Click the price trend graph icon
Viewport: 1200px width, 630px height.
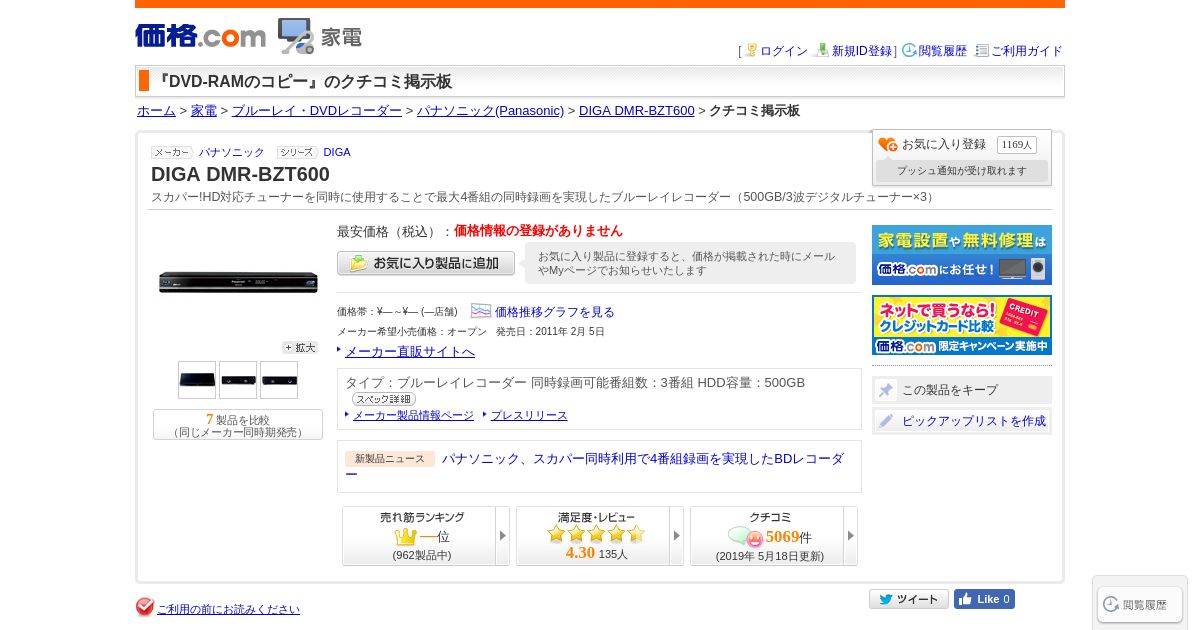coord(481,311)
